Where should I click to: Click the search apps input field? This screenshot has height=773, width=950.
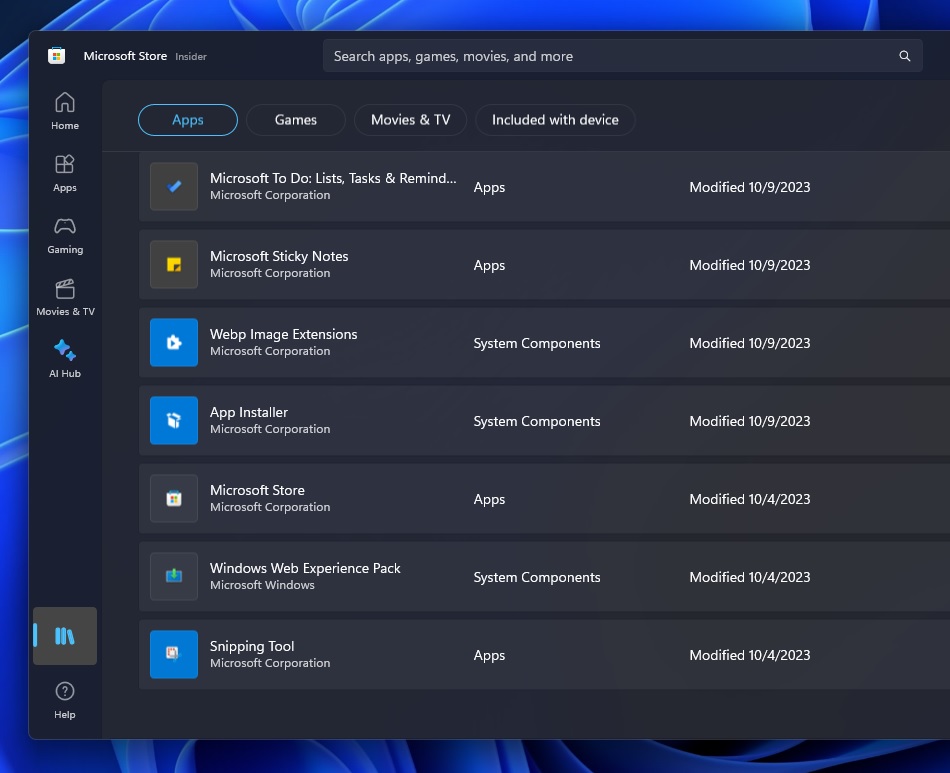click(x=600, y=56)
